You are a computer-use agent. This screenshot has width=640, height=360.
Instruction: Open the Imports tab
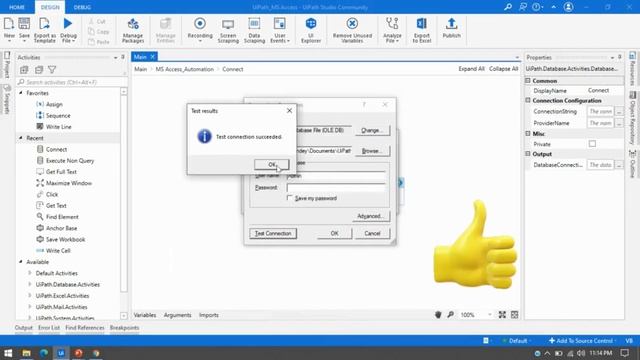point(209,315)
